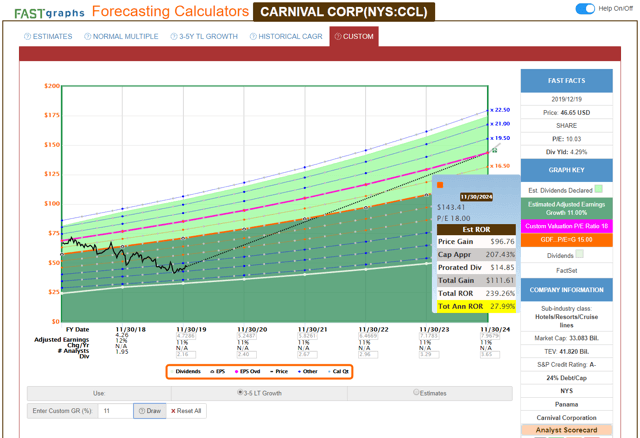Click adjusted earnings input under 11/30/20
Image resolution: width=640 pixels, height=438 pixels.
click(x=247, y=336)
